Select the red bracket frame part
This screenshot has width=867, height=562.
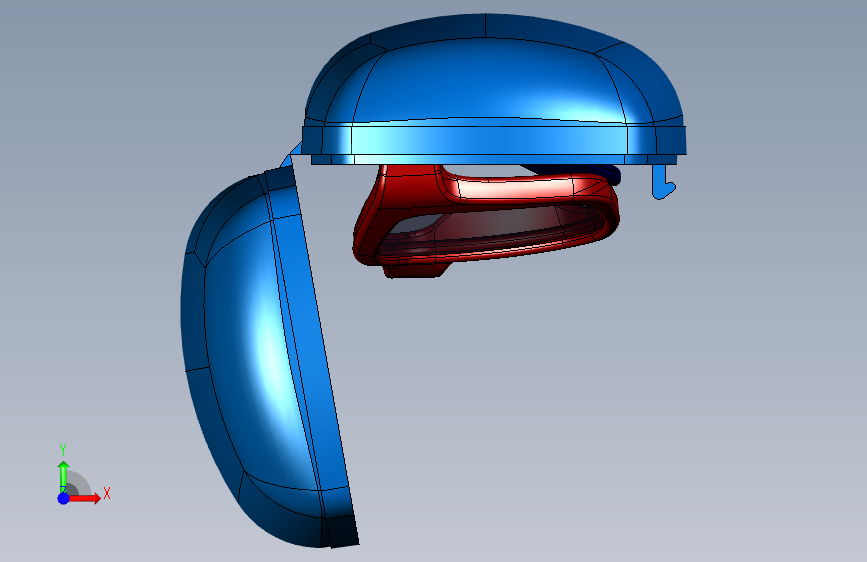tap(487, 220)
